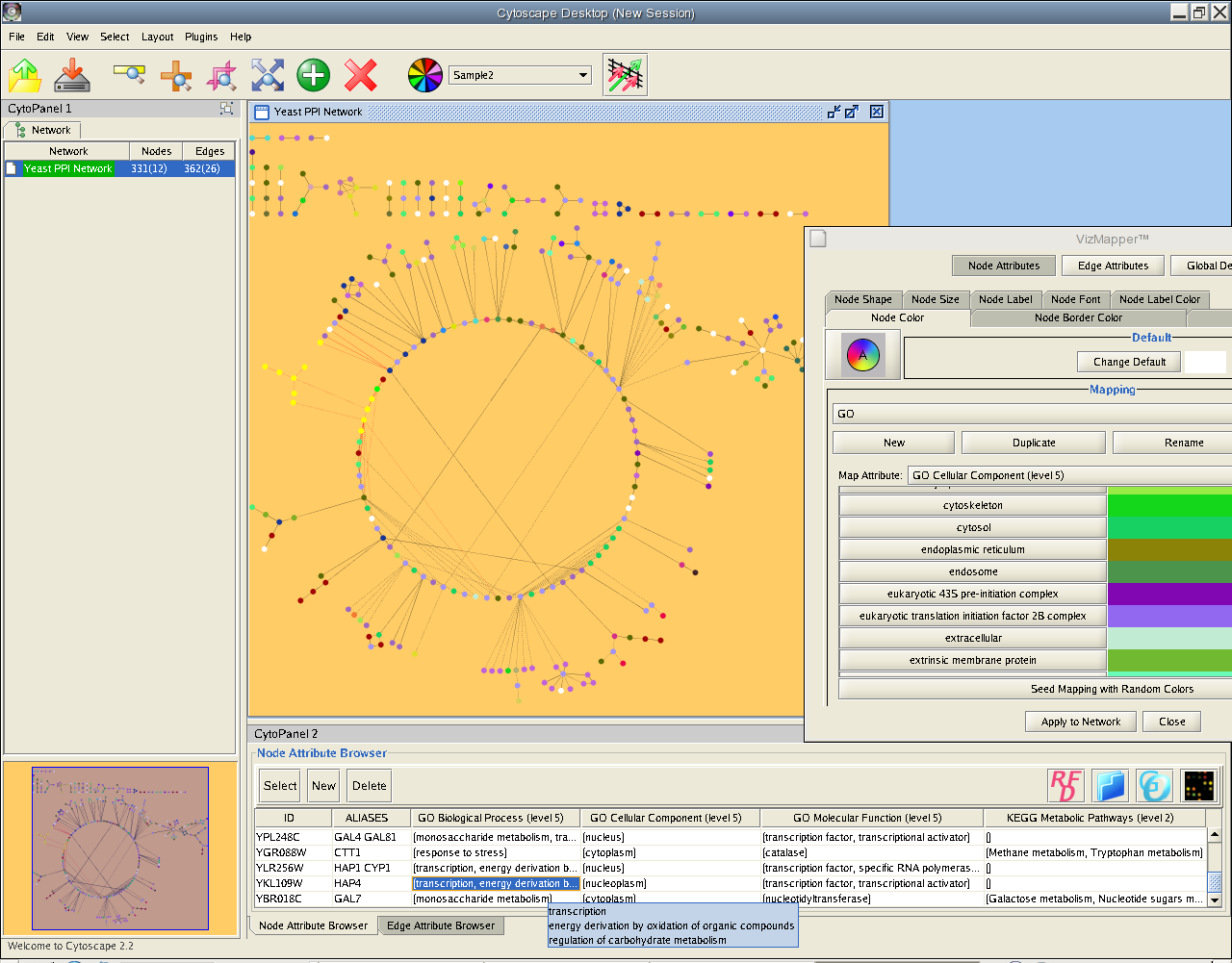The image size is (1232, 963).
Task: Click the load network folder icon
Action: coord(25,75)
